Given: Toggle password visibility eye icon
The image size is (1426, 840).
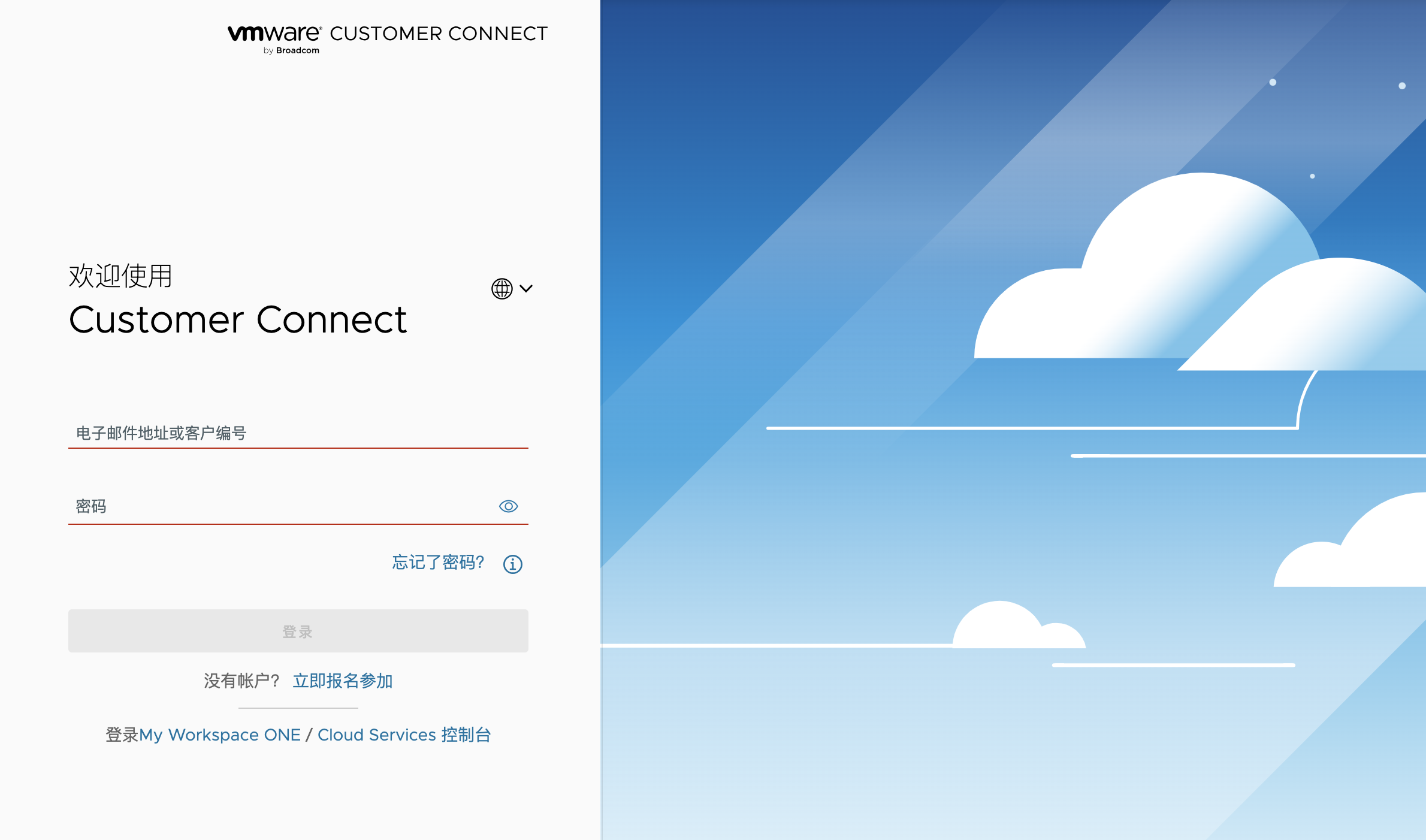Looking at the screenshot, I should [x=509, y=506].
